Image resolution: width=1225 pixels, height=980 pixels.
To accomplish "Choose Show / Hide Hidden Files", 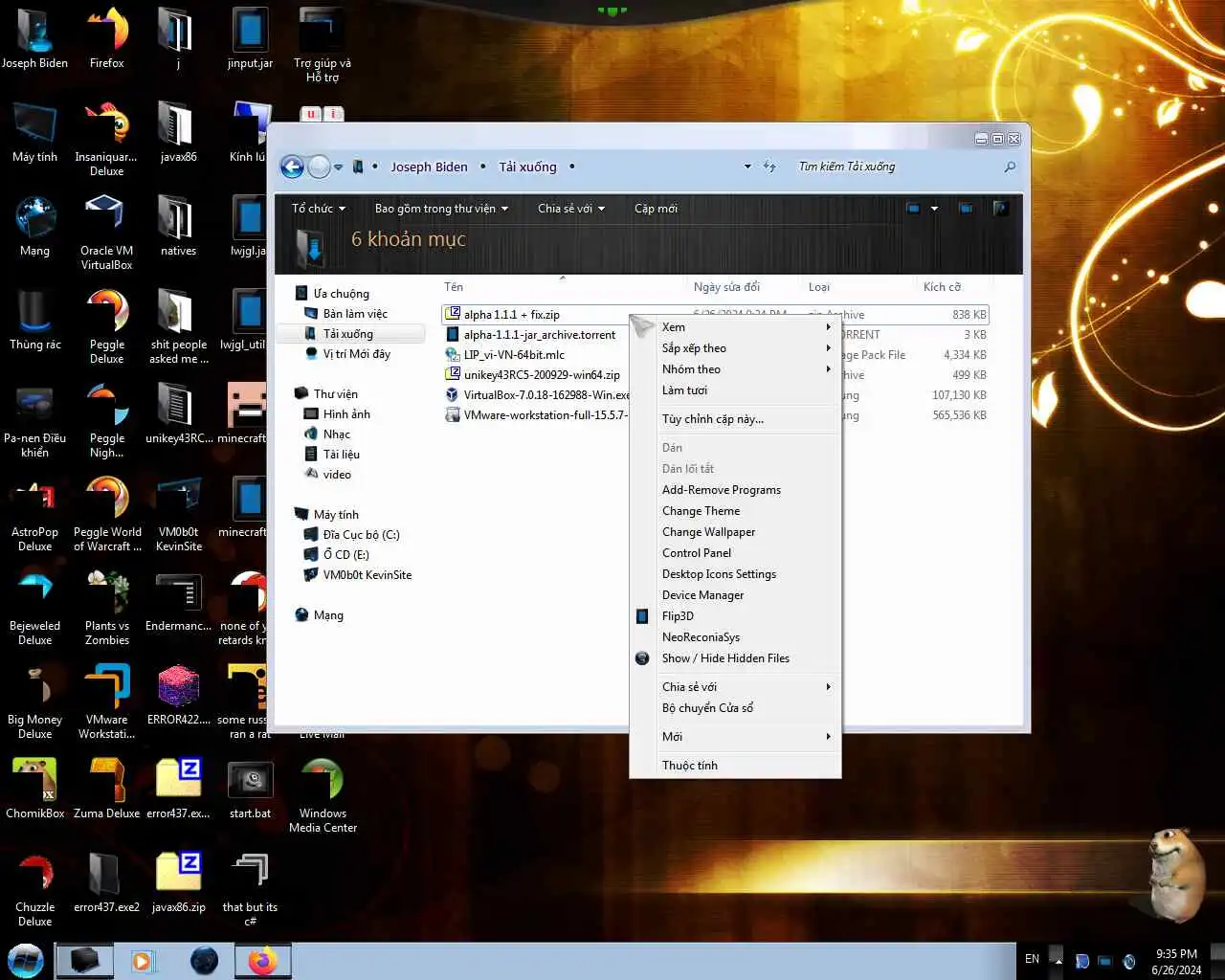I will point(735,658).
